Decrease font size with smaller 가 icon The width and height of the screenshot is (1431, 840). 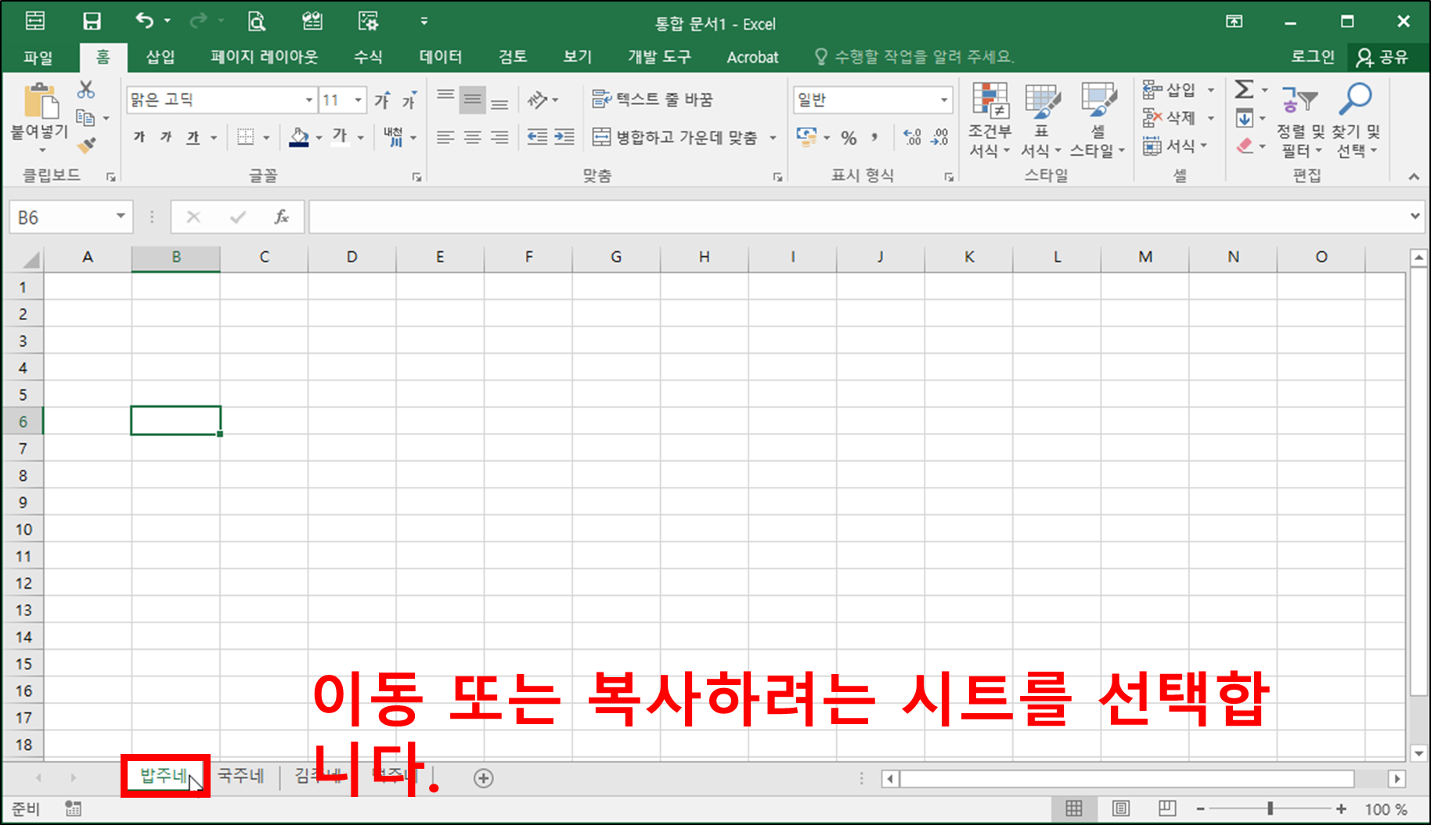click(x=409, y=100)
